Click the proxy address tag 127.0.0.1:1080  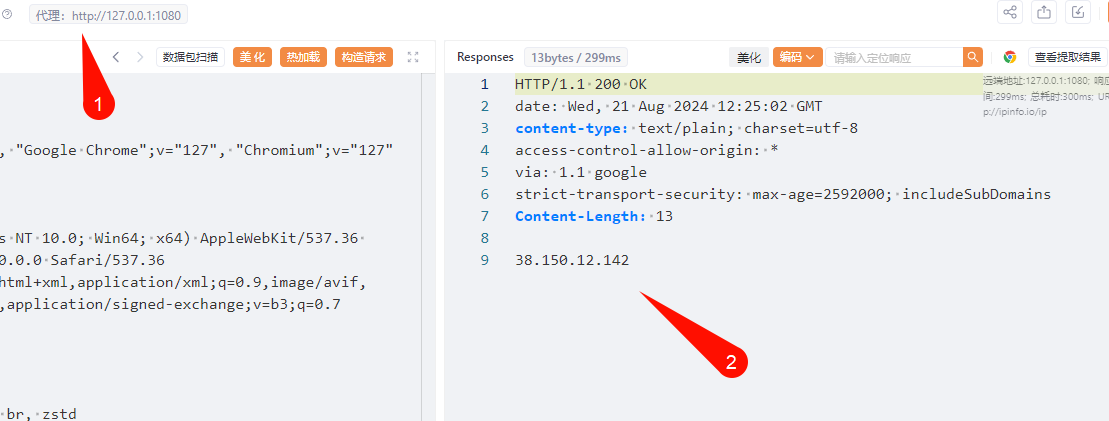(109, 15)
